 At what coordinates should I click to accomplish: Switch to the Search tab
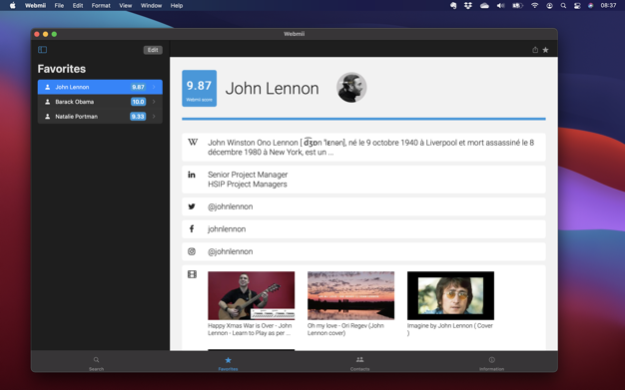tap(96, 363)
